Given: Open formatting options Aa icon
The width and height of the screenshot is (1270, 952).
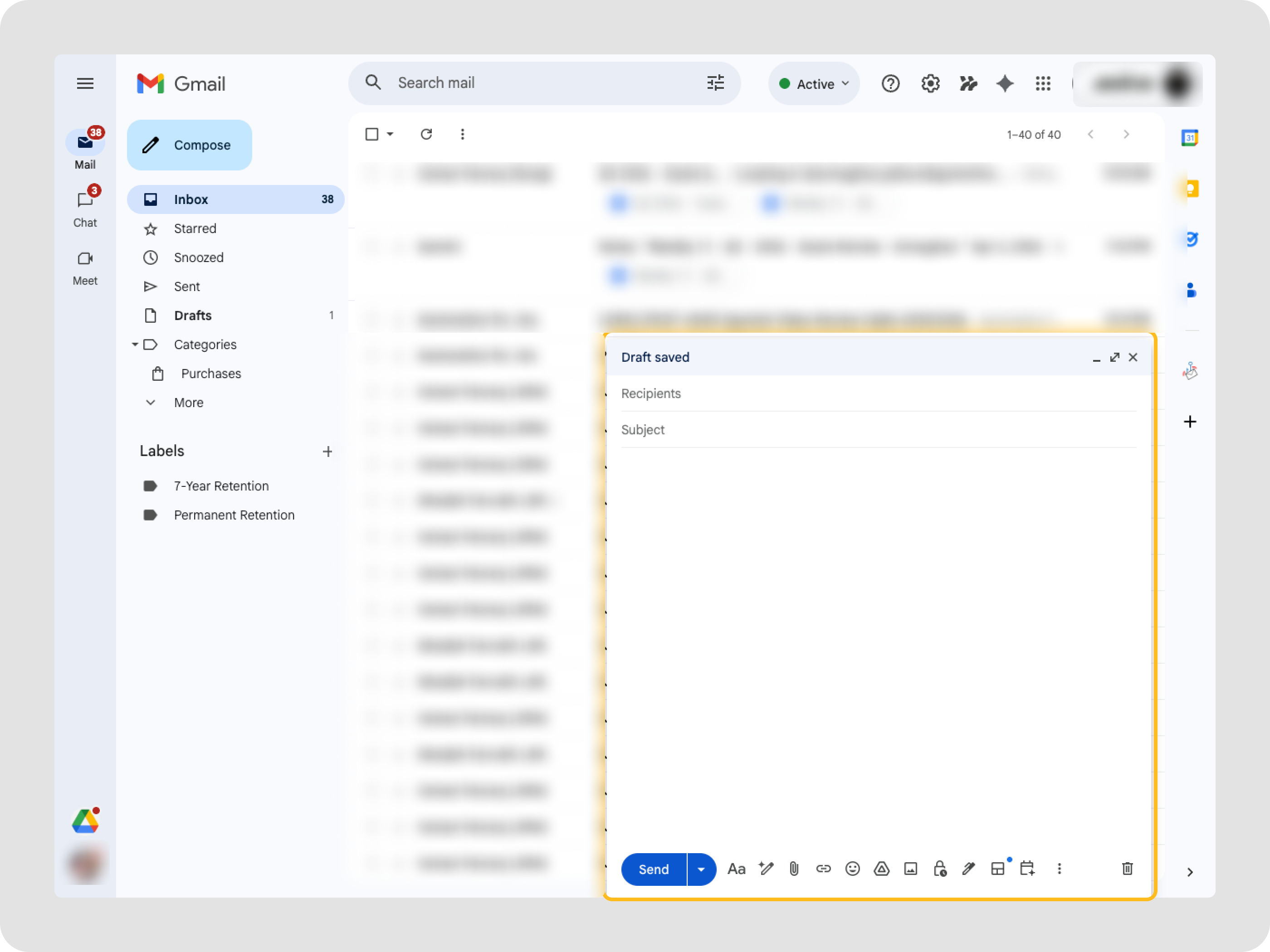Looking at the screenshot, I should pyautogui.click(x=736, y=869).
